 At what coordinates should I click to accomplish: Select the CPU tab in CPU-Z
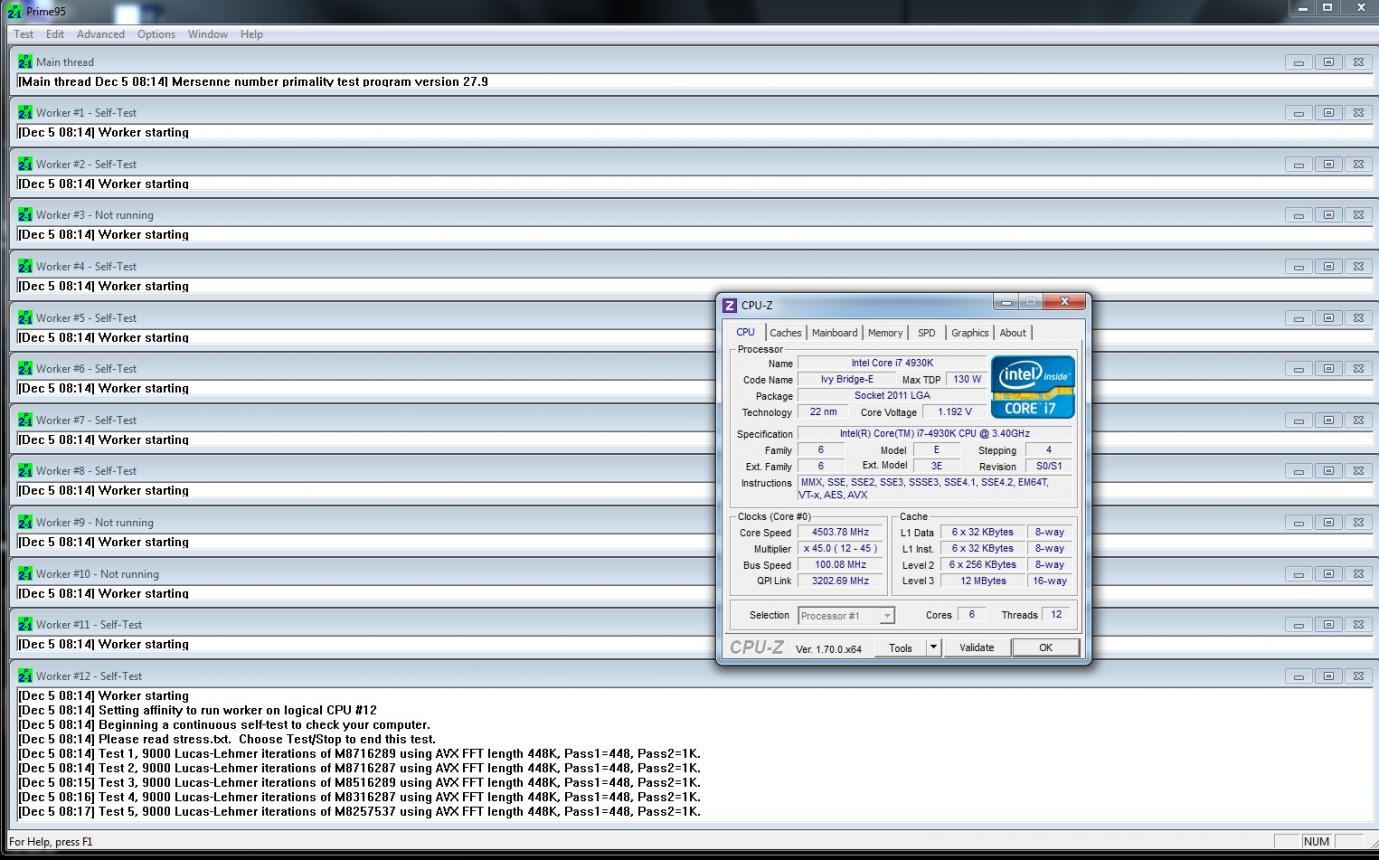(x=746, y=332)
